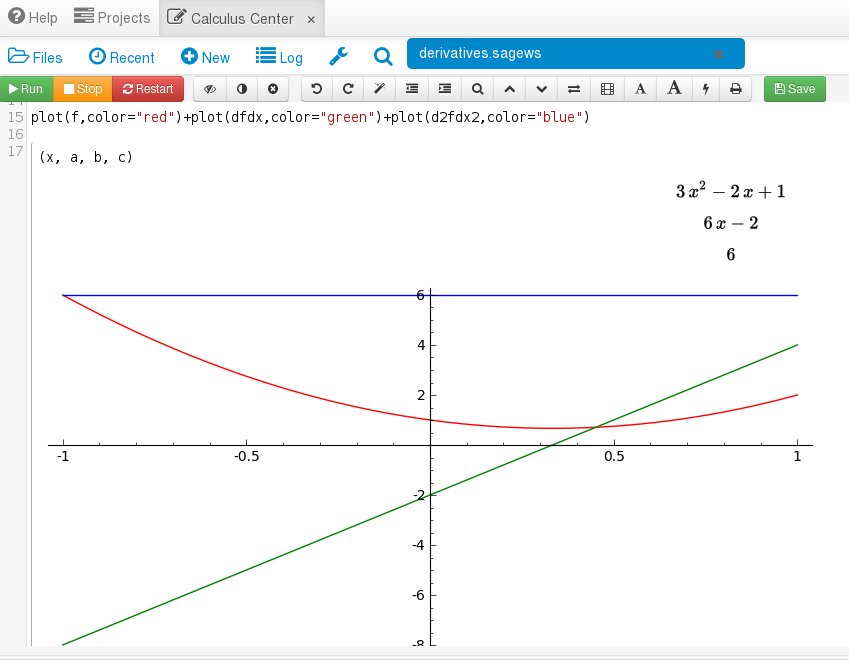Toggle output display with half-circle icon
Image resolution: width=849 pixels, height=660 pixels.
(x=241, y=89)
